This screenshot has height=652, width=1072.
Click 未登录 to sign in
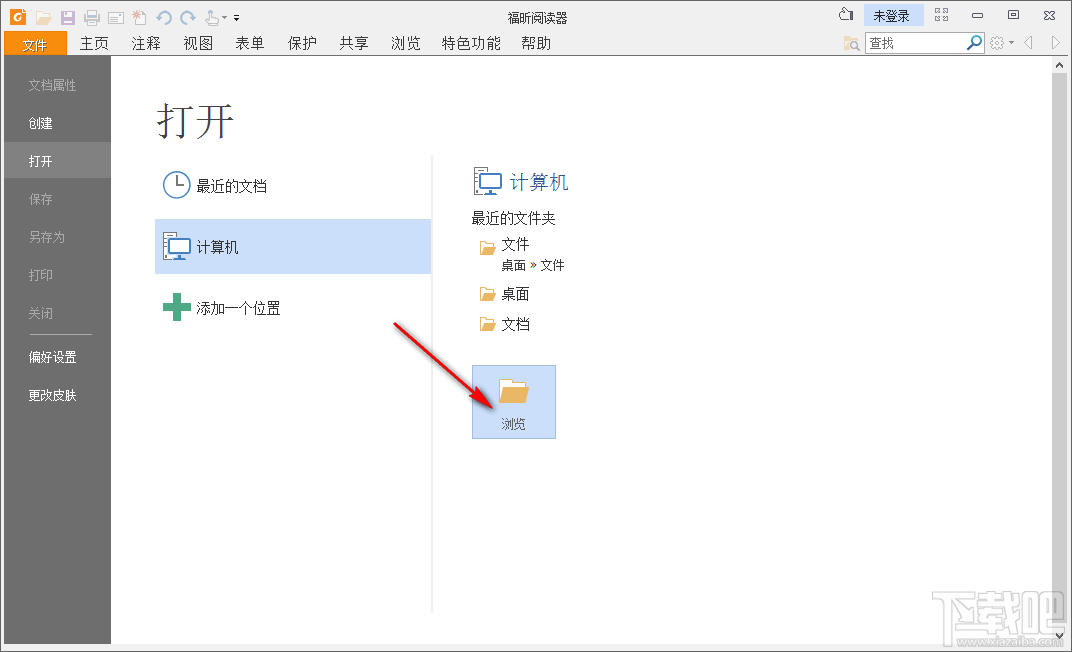[x=893, y=14]
